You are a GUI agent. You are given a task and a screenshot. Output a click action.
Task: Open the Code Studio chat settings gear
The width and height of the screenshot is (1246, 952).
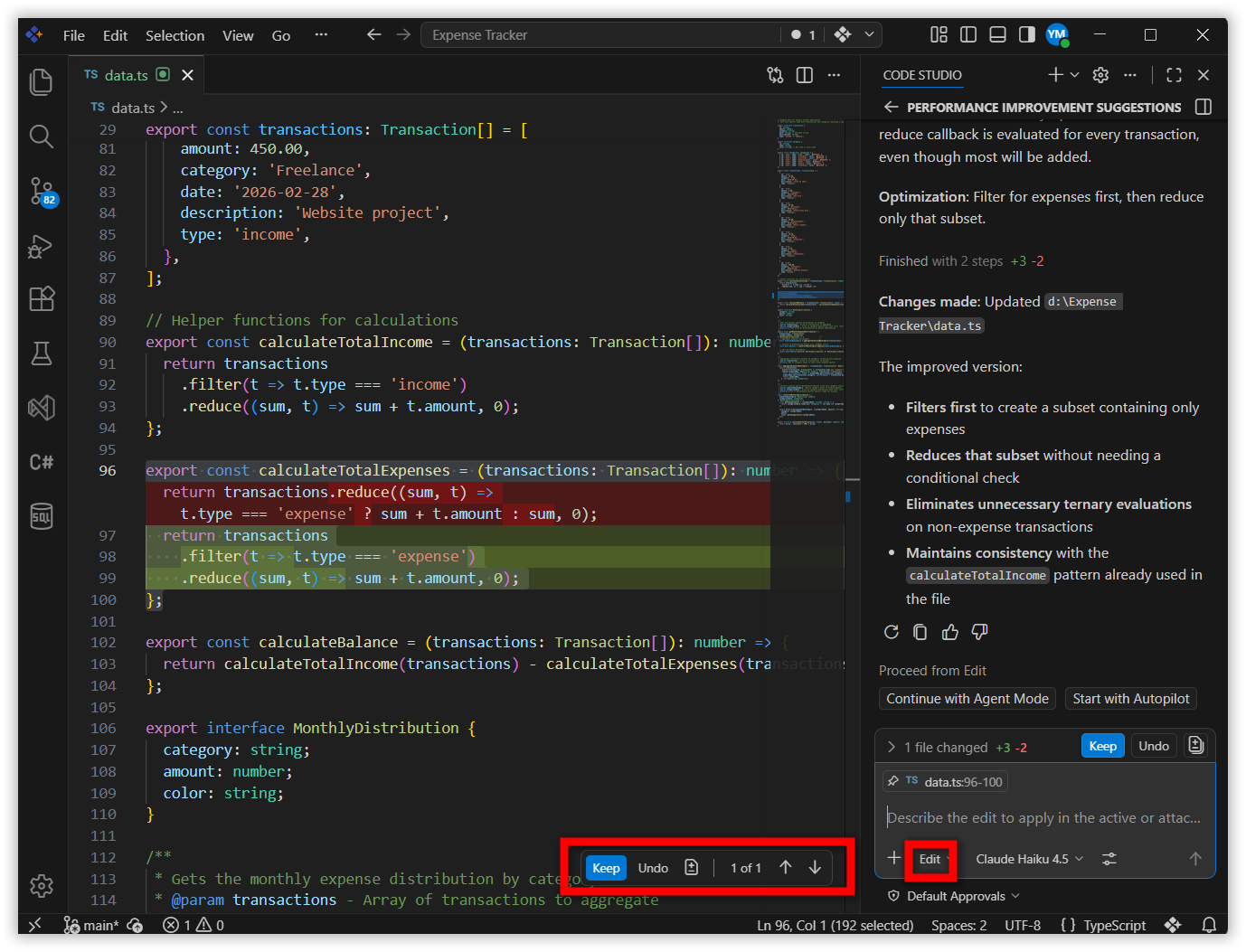1100,75
